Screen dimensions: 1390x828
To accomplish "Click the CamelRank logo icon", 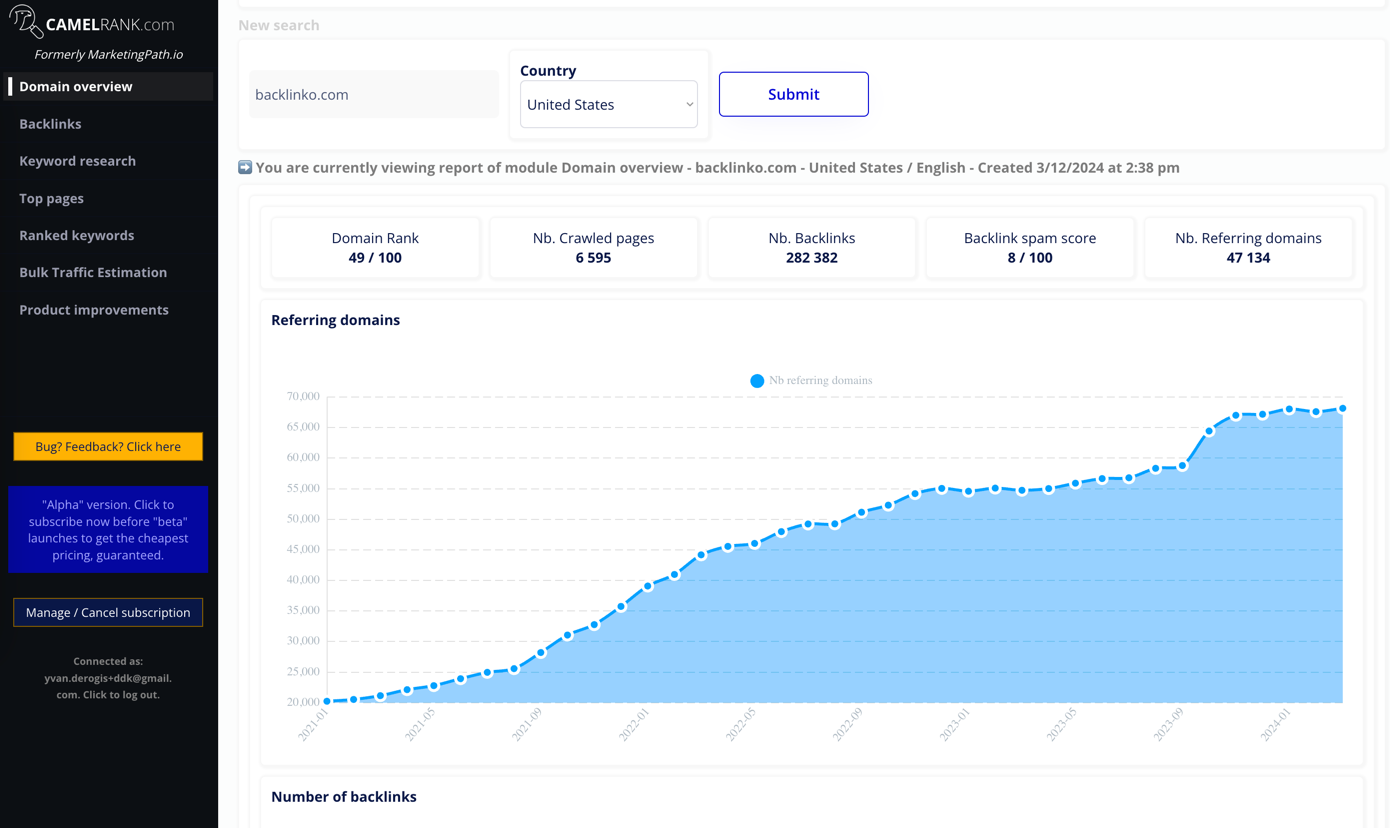I will tap(26, 21).
